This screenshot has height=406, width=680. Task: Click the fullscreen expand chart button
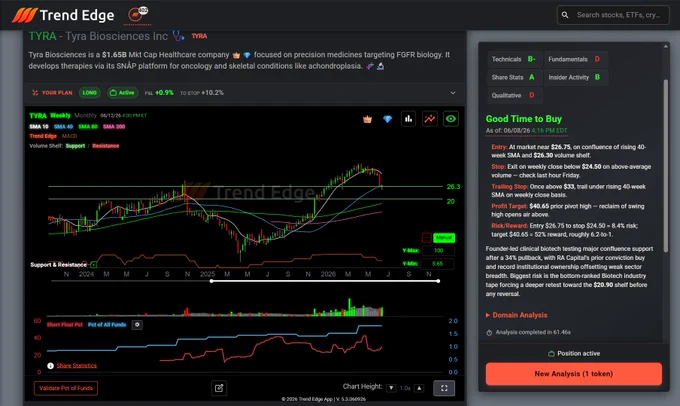pos(444,388)
